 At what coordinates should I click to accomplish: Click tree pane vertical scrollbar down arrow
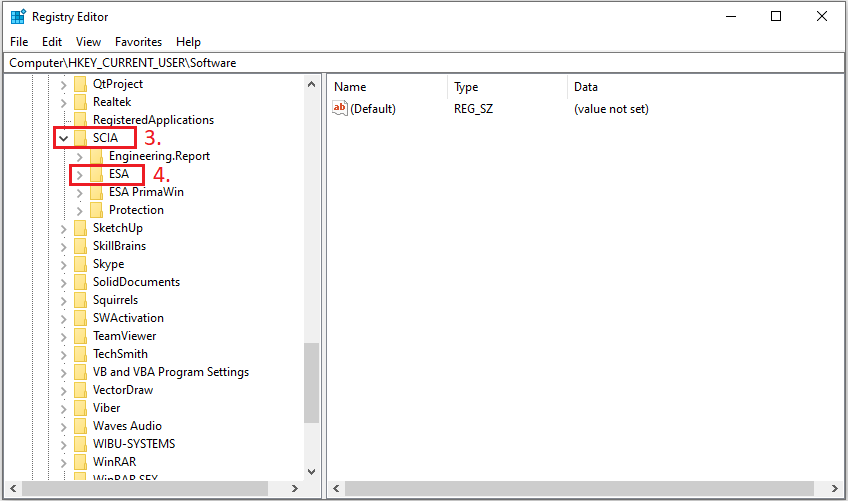pyautogui.click(x=312, y=472)
